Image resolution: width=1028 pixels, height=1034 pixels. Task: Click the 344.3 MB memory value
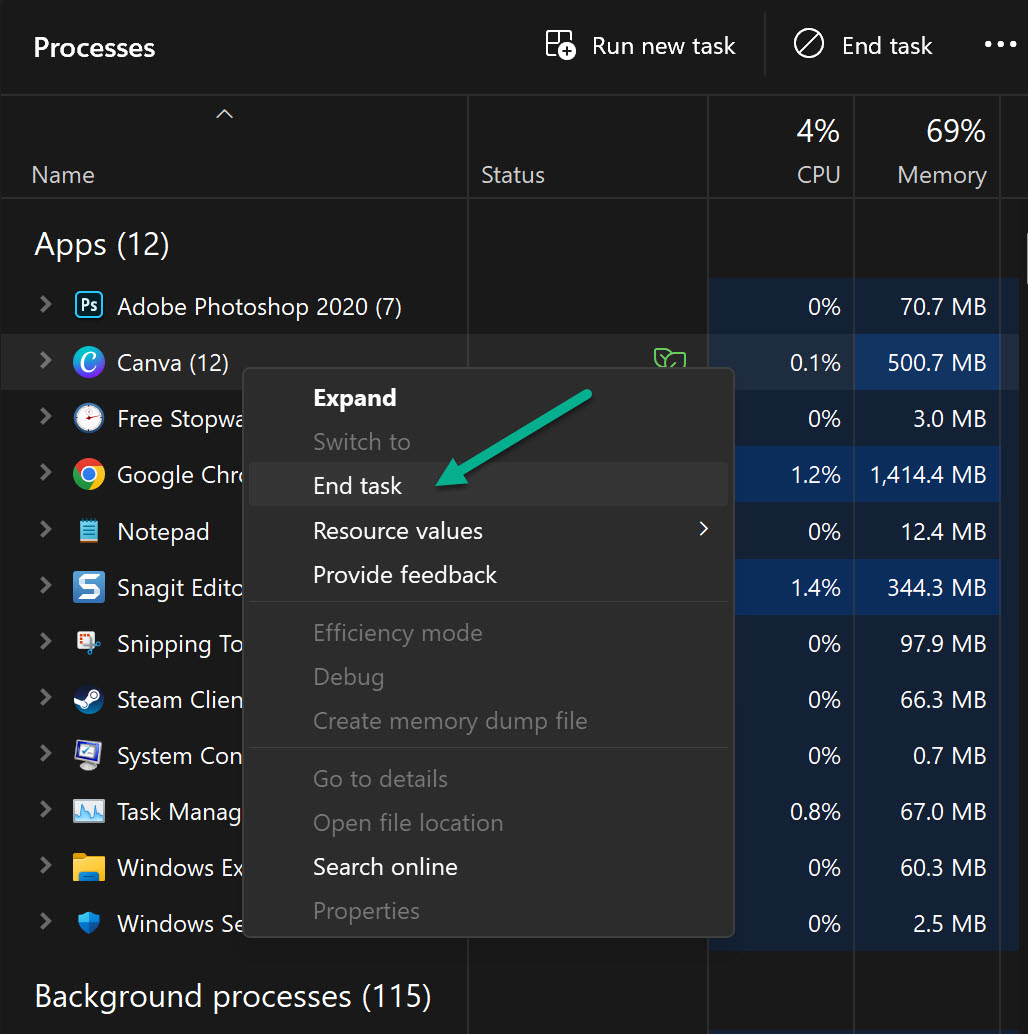pos(936,588)
